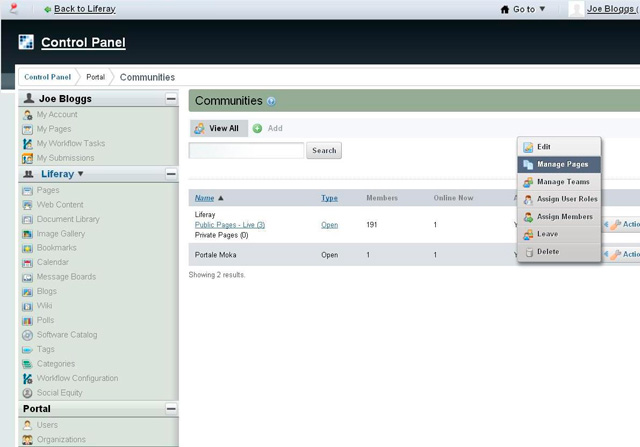
Task: Click the Users icon in Portal section
Action: click(x=27, y=425)
